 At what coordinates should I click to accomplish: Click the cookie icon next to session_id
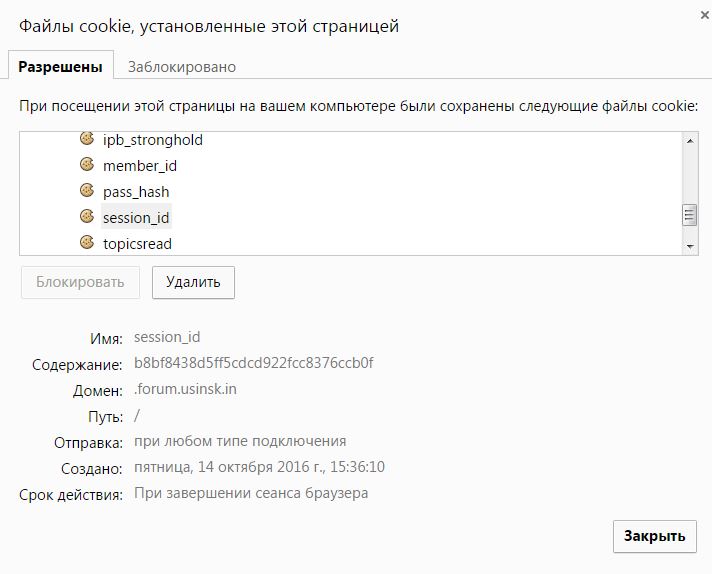[x=86, y=217]
